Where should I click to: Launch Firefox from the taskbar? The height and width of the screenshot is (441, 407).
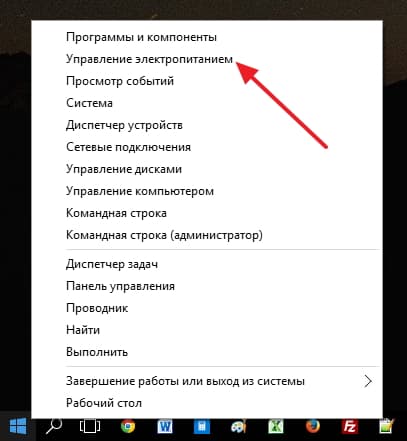tap(313, 426)
